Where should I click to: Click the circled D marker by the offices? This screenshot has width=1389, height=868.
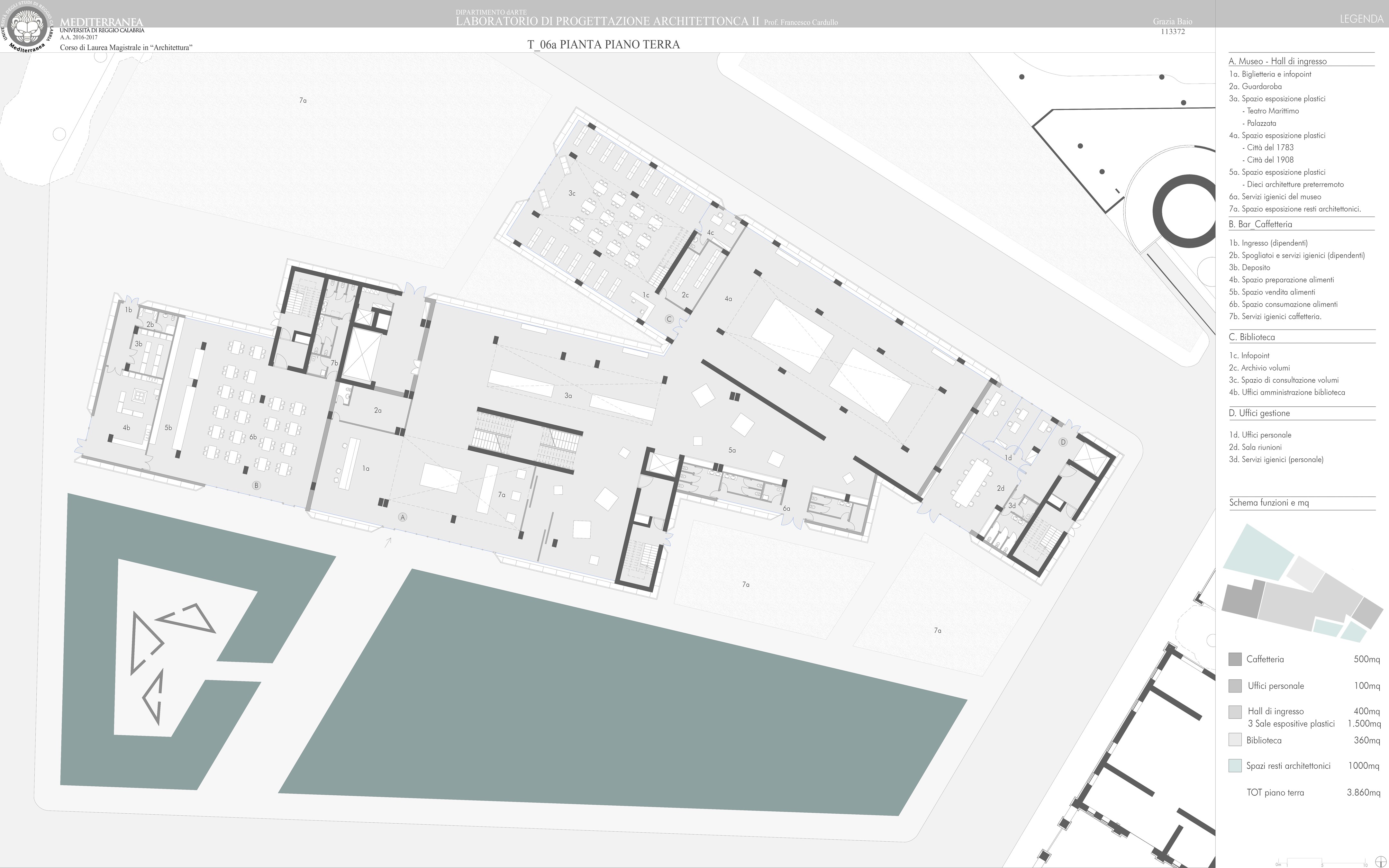(1063, 442)
